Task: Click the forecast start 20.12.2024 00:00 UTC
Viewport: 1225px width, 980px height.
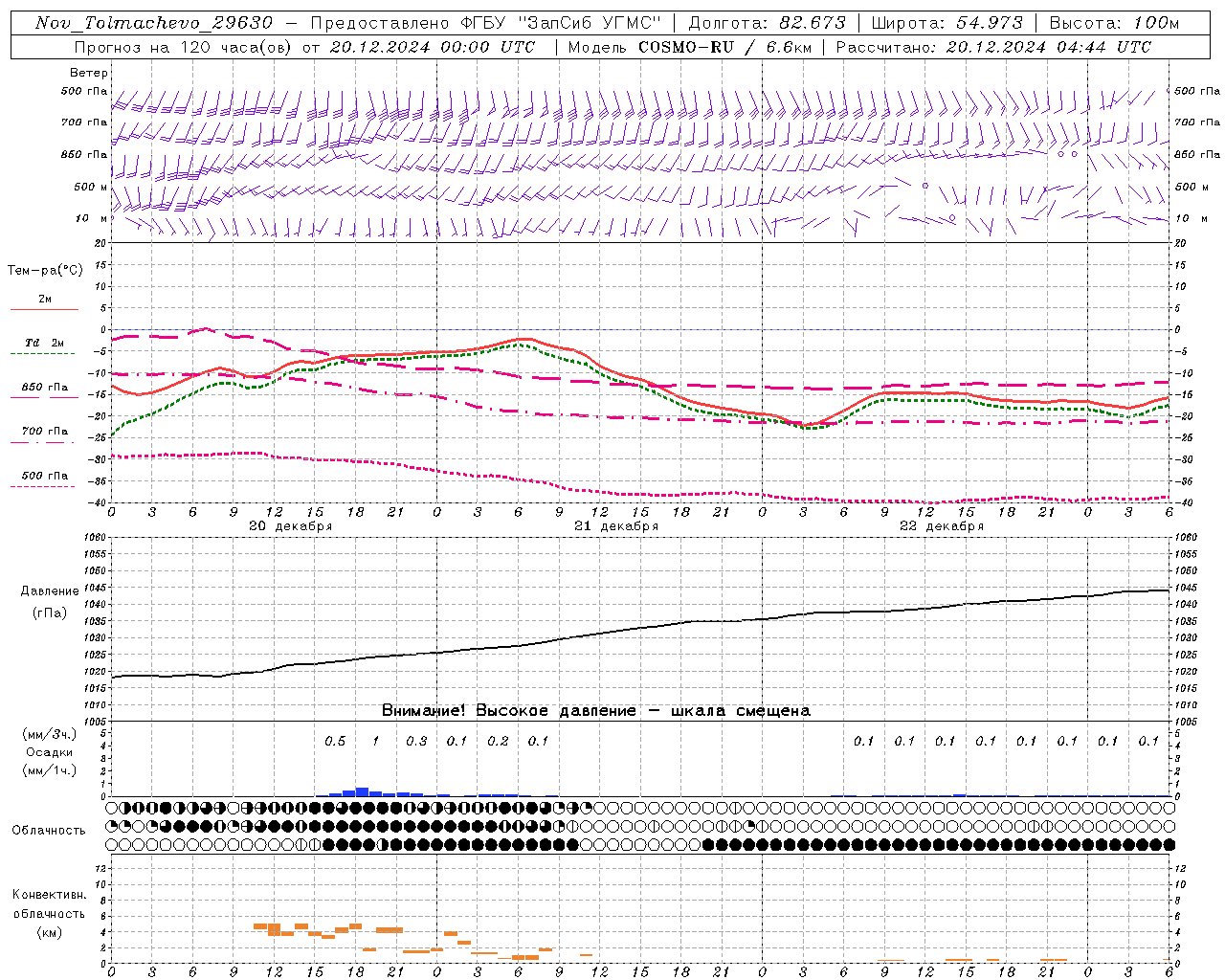Action: 432,47
